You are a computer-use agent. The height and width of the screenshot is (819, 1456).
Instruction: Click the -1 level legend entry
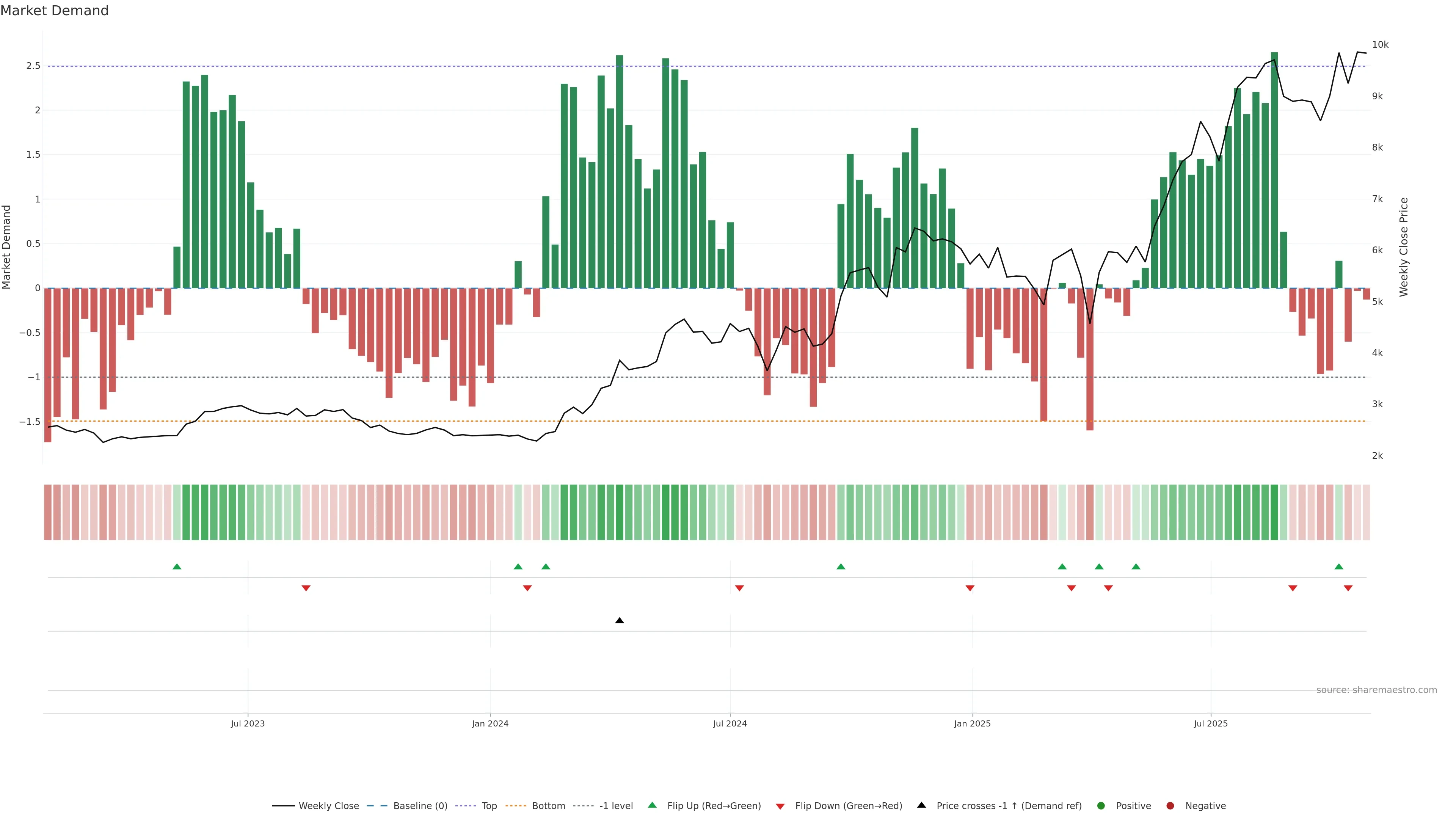tap(615, 805)
